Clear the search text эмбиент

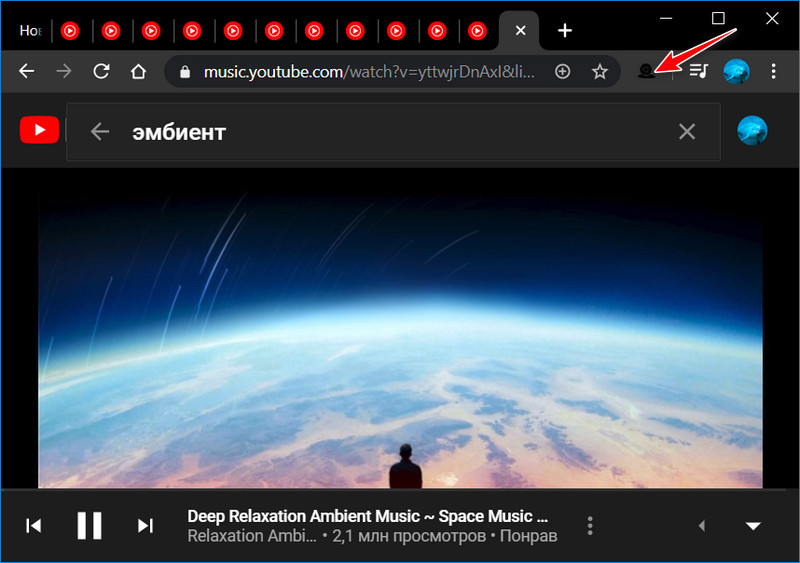tap(687, 132)
